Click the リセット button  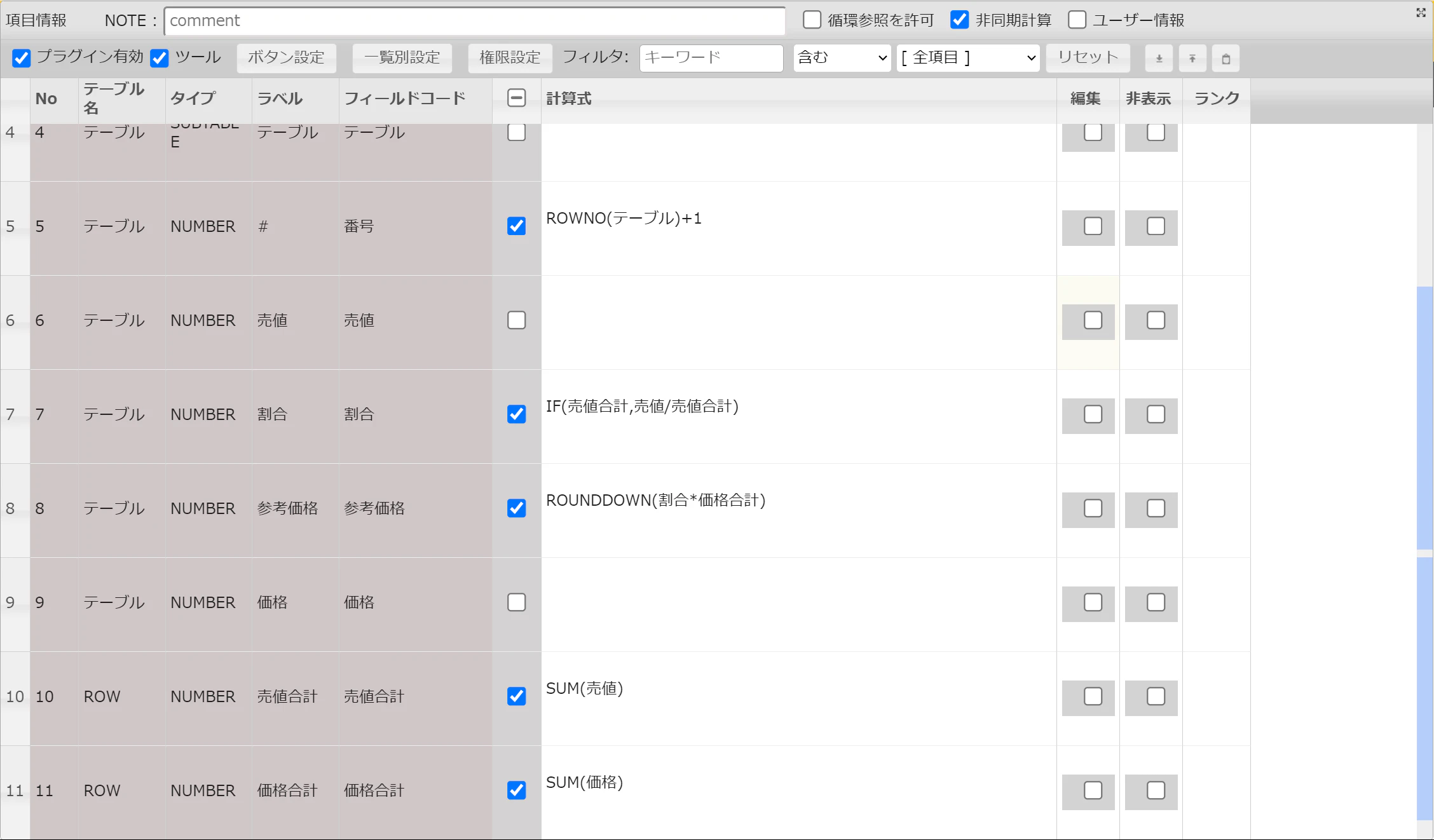point(1088,58)
